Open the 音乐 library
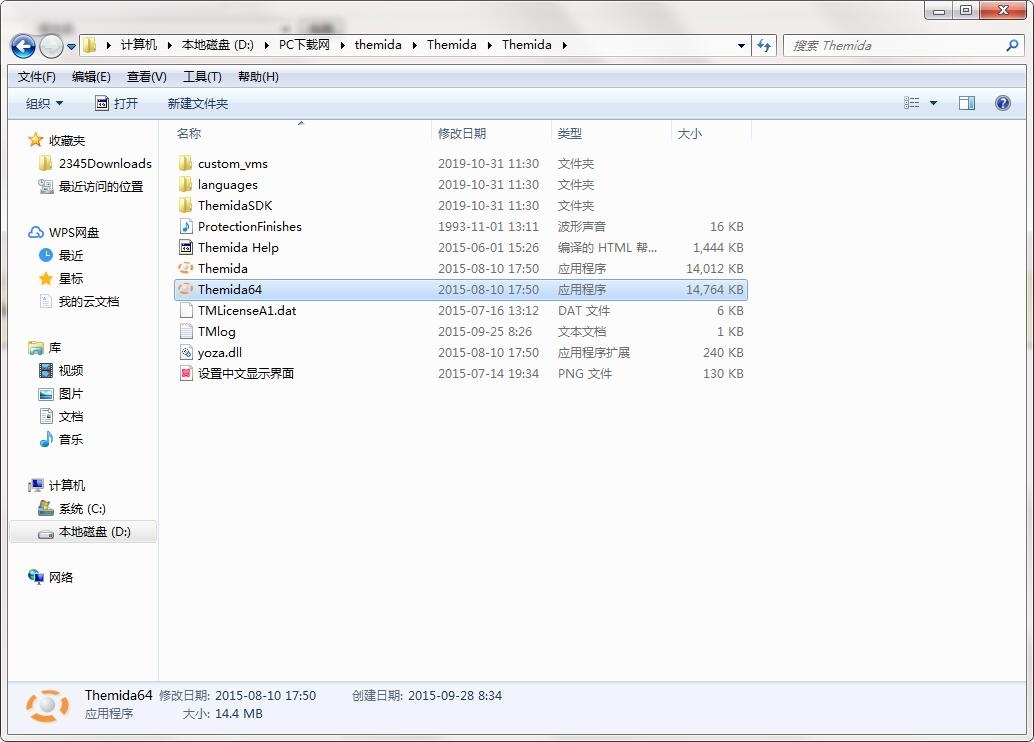1034x742 pixels. pos(61,439)
